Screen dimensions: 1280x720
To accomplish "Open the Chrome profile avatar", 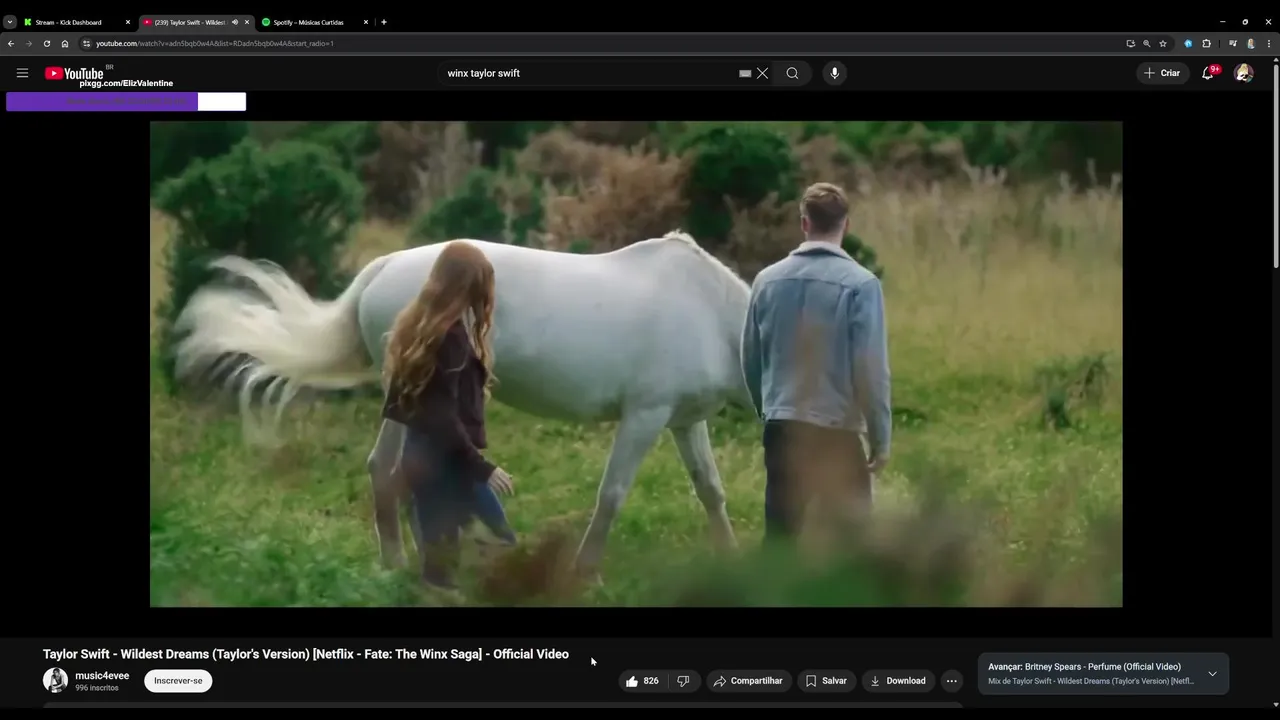I will point(1250,43).
